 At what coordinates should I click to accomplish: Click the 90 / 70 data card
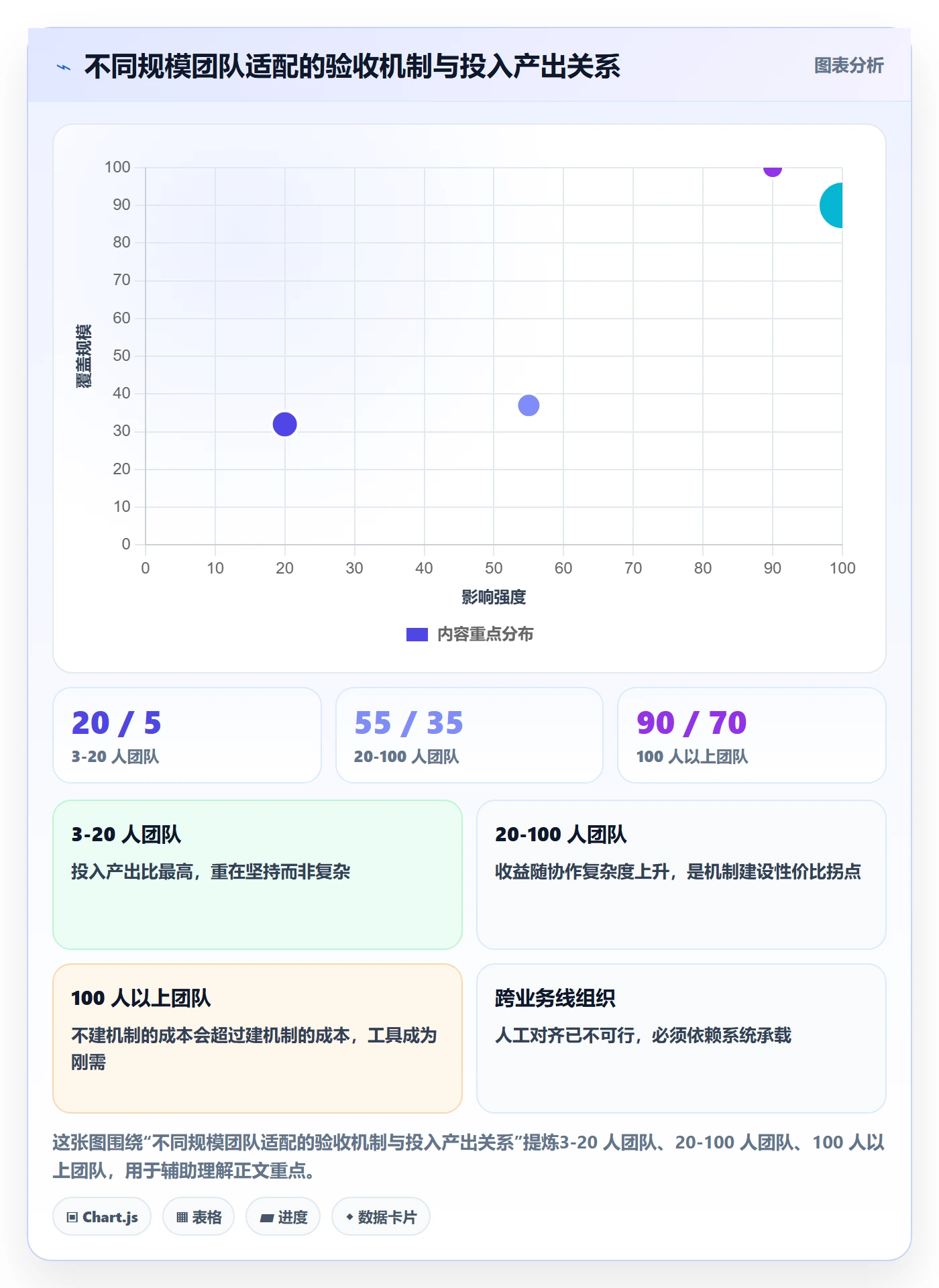pos(752,735)
